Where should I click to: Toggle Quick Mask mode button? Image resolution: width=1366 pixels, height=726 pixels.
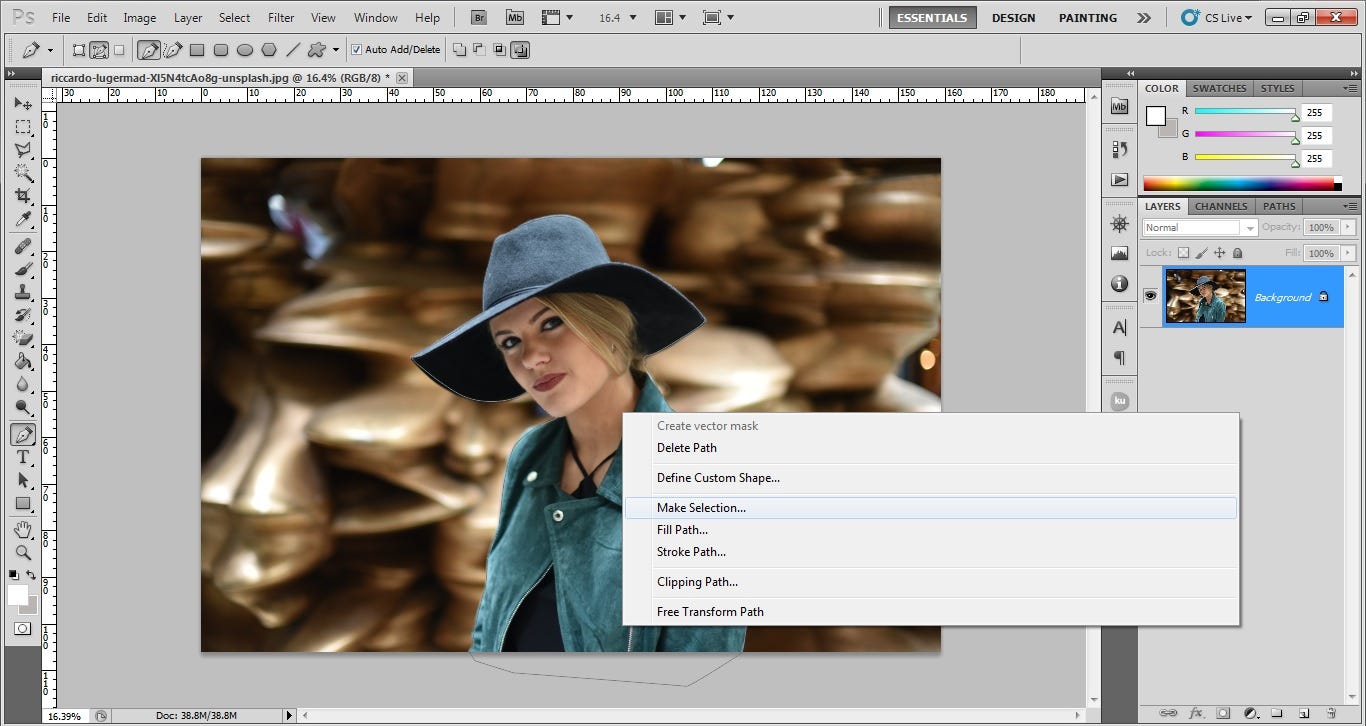pos(22,629)
